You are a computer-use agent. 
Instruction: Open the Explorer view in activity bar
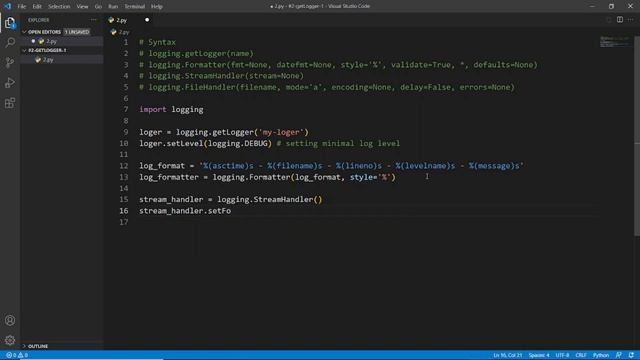(10, 23)
